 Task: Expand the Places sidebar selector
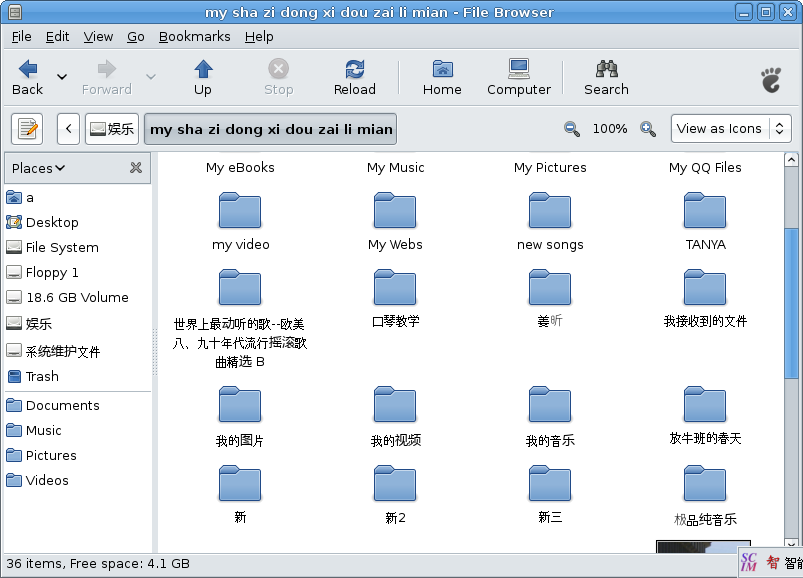click(38, 168)
